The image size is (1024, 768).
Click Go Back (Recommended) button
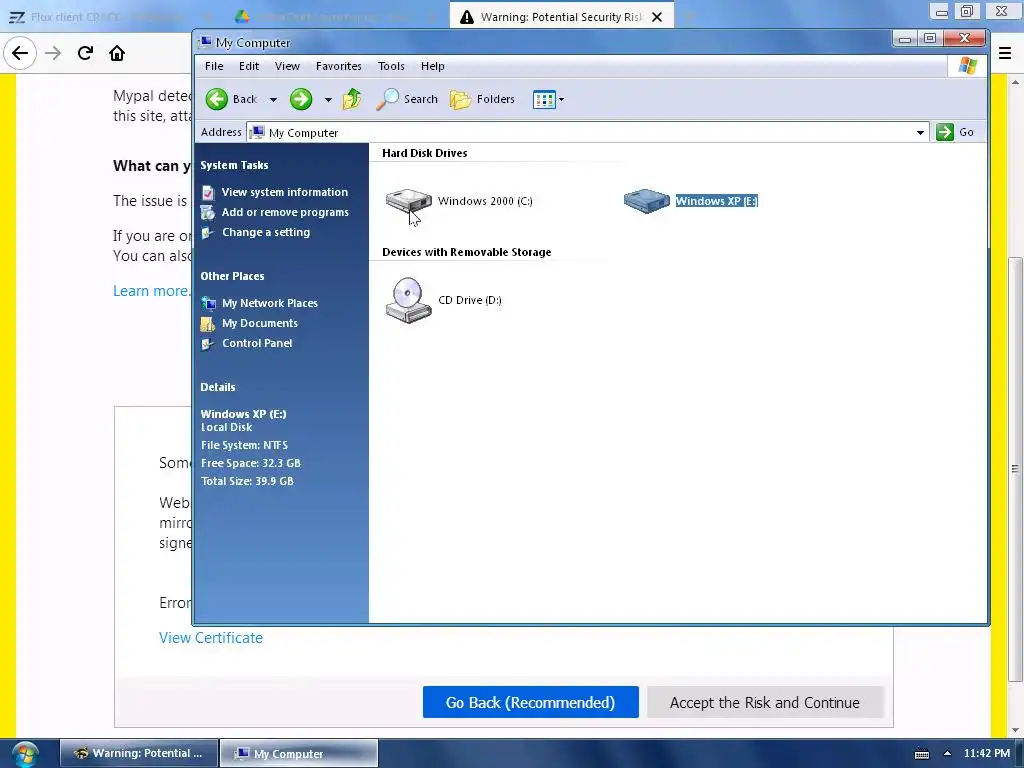(530, 703)
